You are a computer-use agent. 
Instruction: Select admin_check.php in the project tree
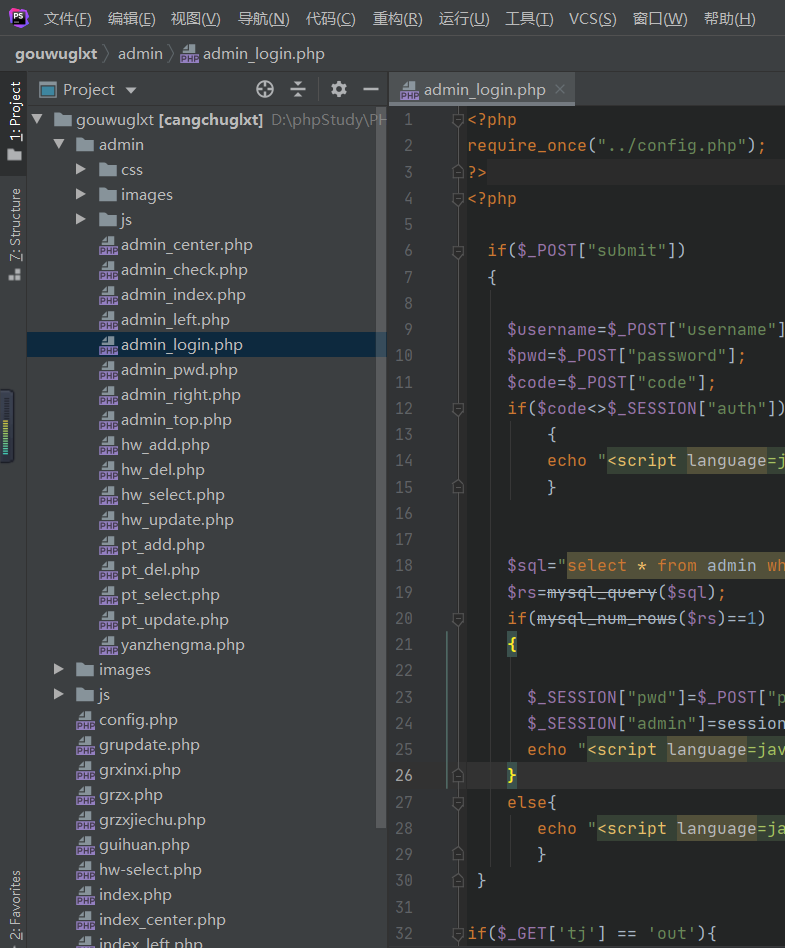[x=184, y=270]
